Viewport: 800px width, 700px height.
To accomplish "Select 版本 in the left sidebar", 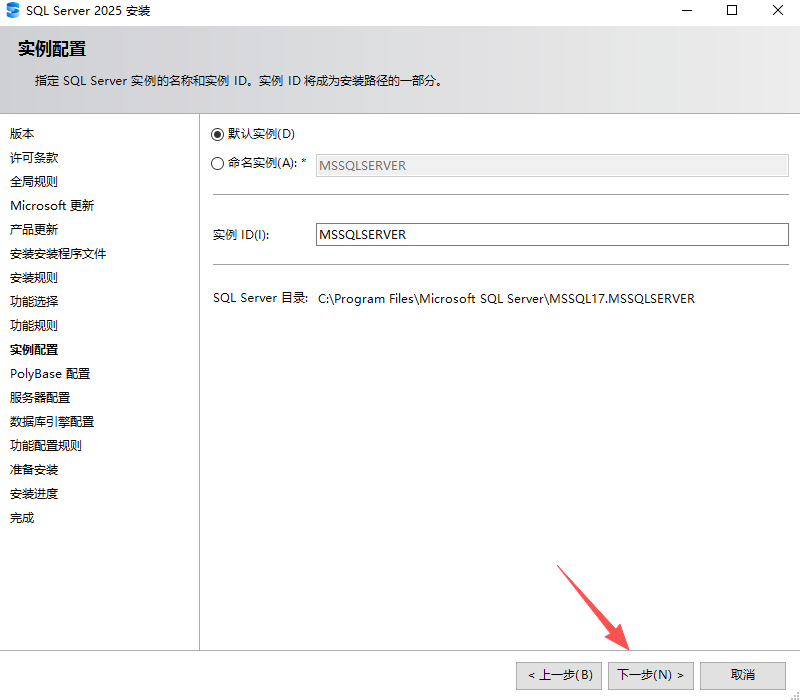I will 22,133.
